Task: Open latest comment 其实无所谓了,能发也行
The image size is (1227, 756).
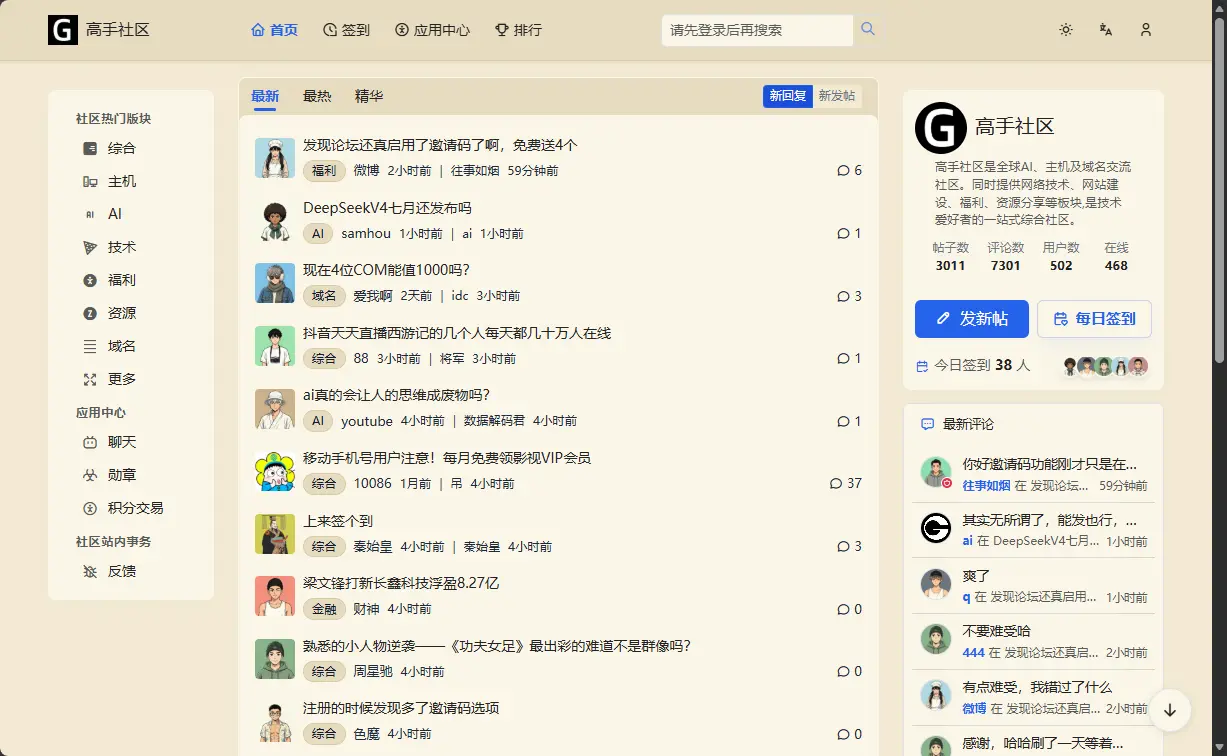Action: (1050, 521)
